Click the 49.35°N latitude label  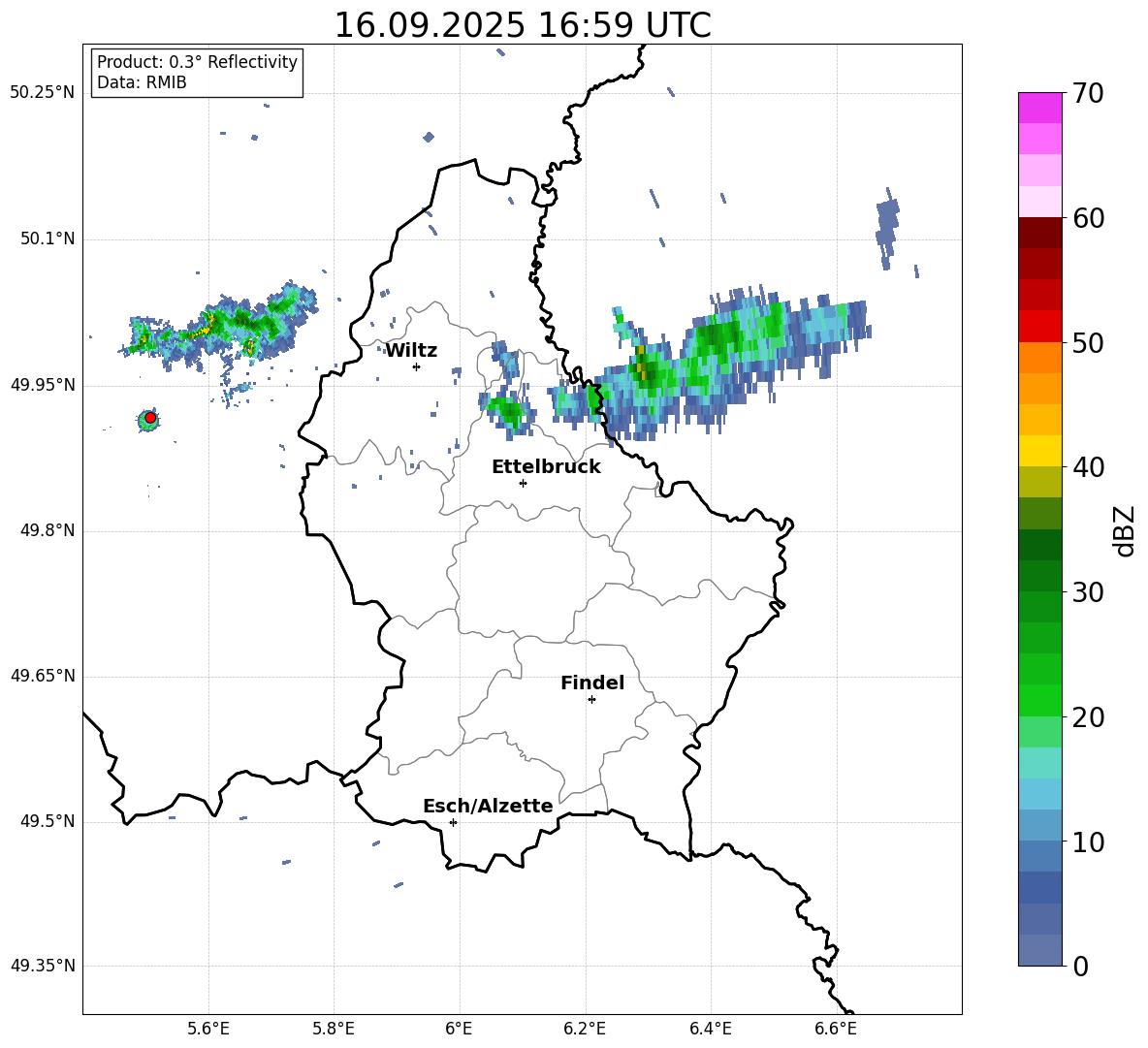click(x=43, y=966)
